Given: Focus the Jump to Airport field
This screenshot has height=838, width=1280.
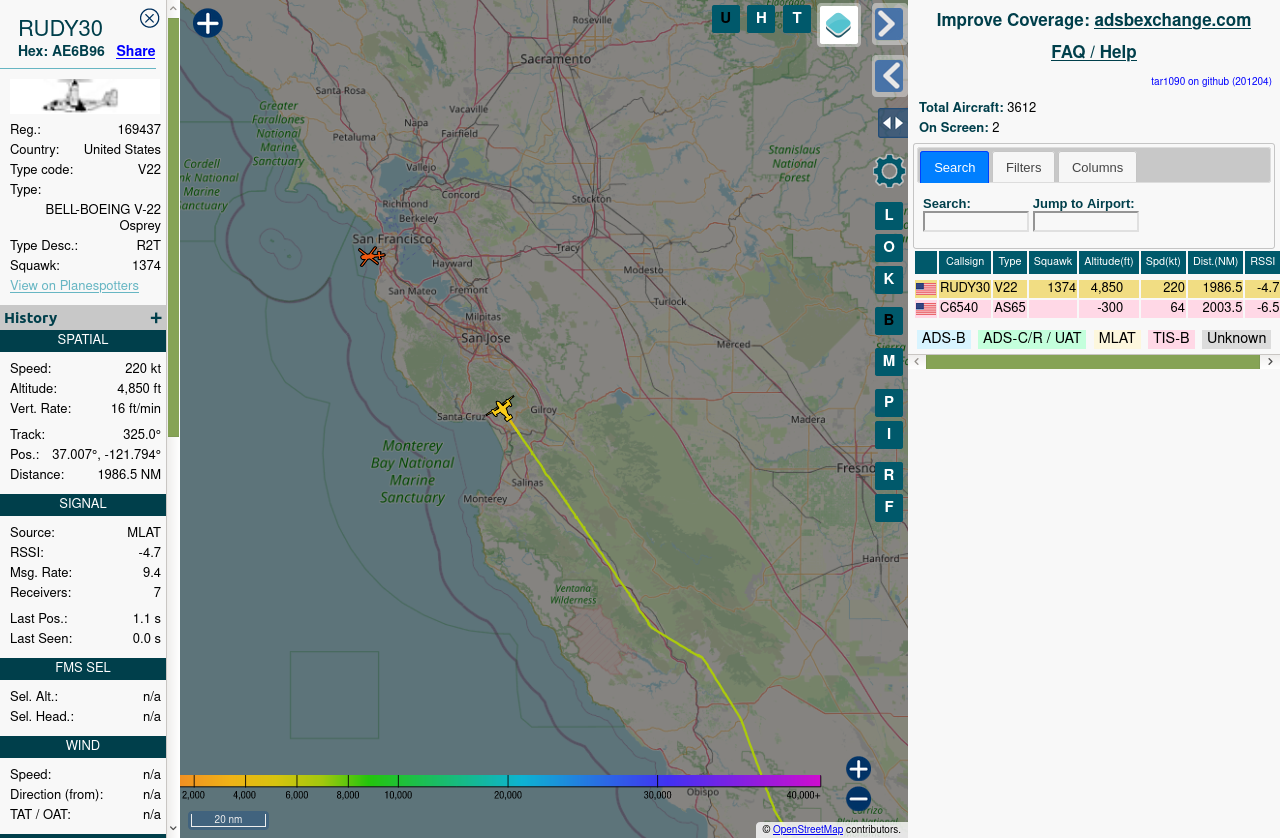Looking at the screenshot, I should (1085, 222).
